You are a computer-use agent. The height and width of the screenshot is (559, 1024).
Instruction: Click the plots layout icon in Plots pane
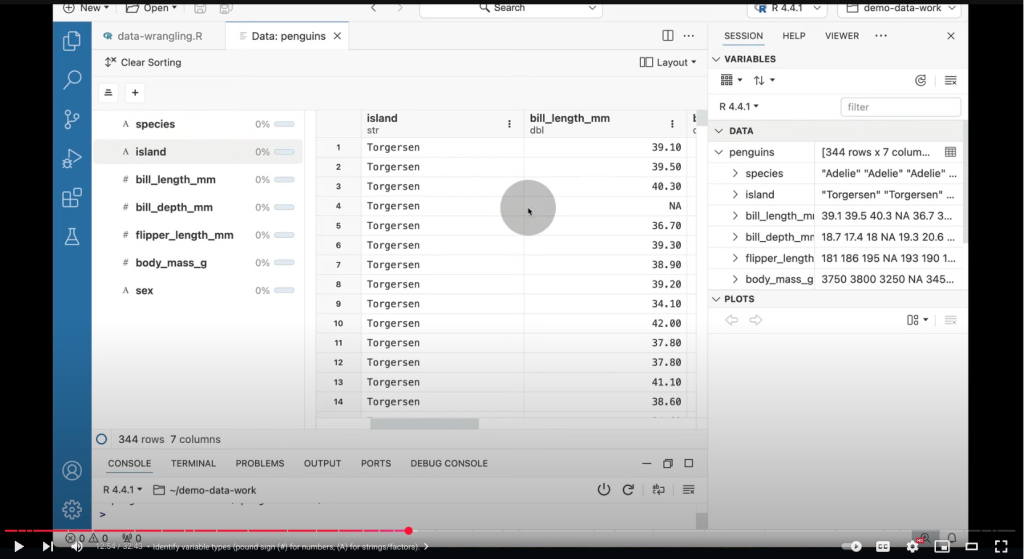point(917,320)
